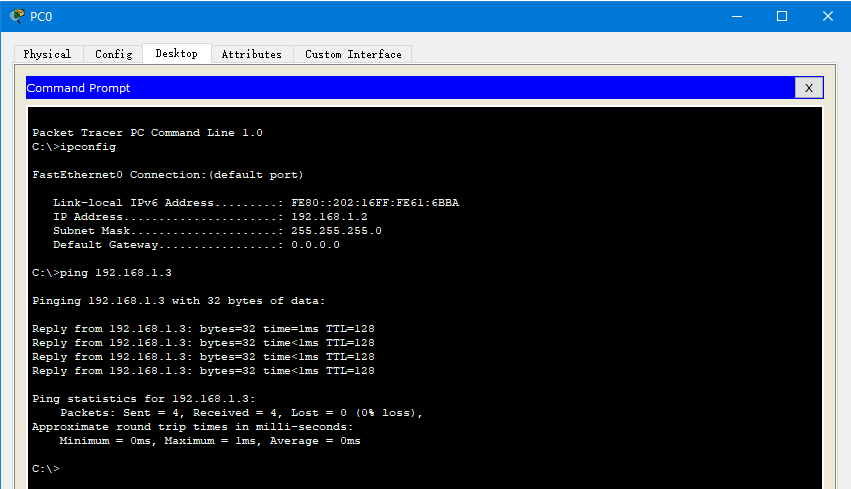The height and width of the screenshot is (489, 851).
Task: Click 'Packet Tracer PC Command Line 1.0' text
Action: click(147, 132)
